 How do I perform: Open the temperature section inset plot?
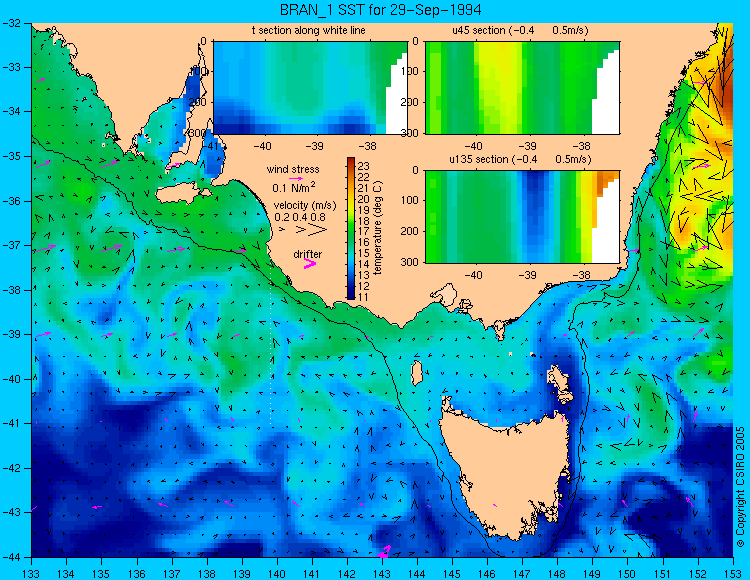pos(310,88)
